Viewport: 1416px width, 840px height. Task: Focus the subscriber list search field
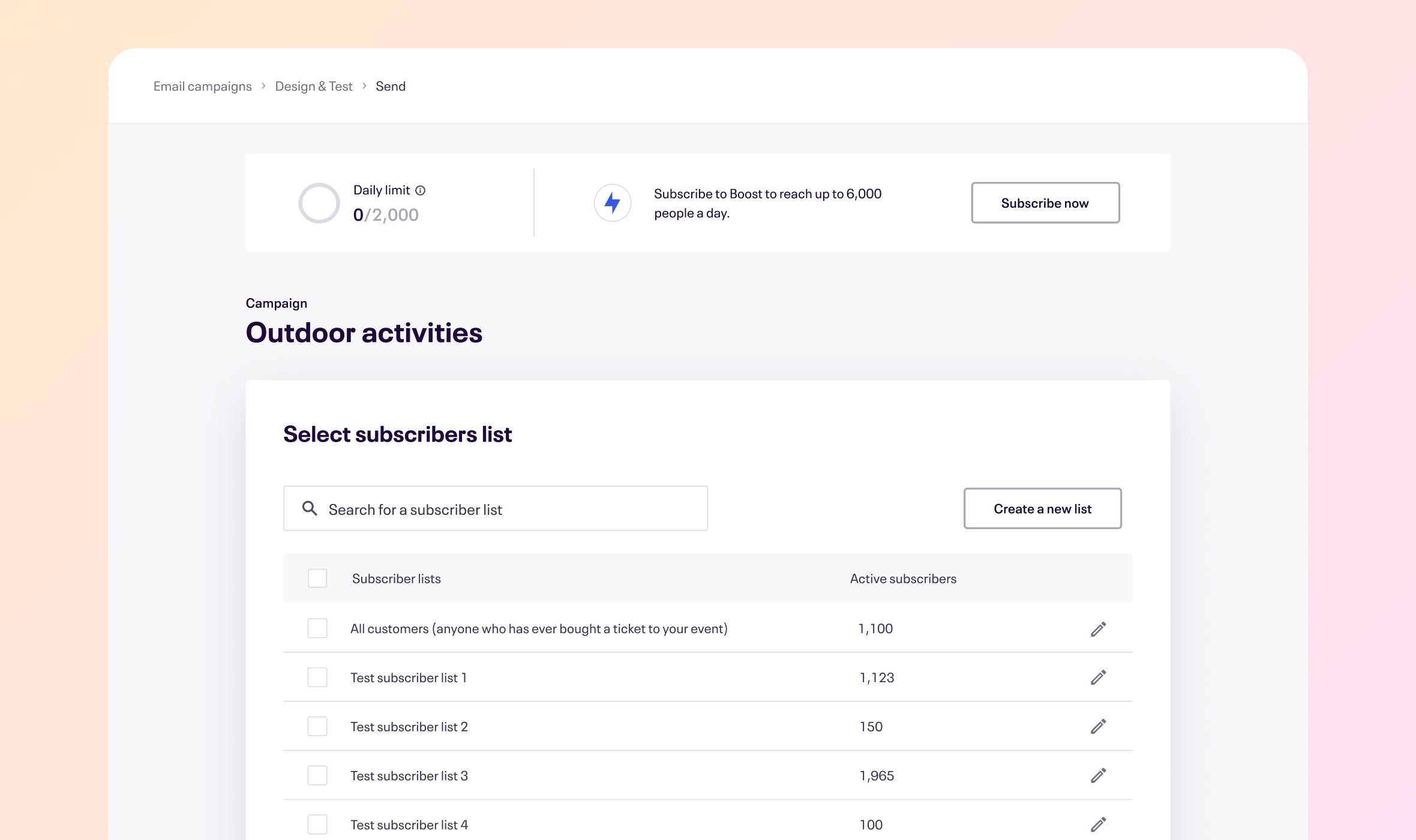[x=510, y=509]
